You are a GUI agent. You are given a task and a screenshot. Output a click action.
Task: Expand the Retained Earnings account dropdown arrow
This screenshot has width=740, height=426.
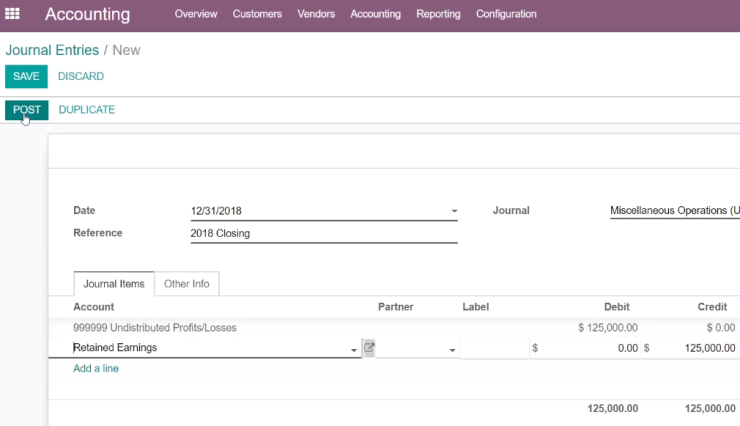pyautogui.click(x=353, y=350)
